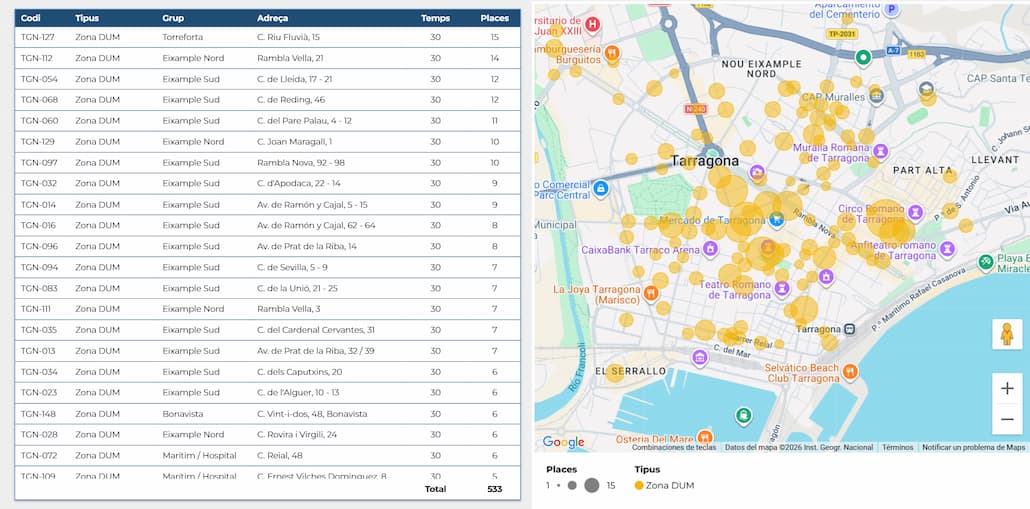
Task: Select the Tarragona train station icon
Action: pyautogui.click(x=849, y=328)
